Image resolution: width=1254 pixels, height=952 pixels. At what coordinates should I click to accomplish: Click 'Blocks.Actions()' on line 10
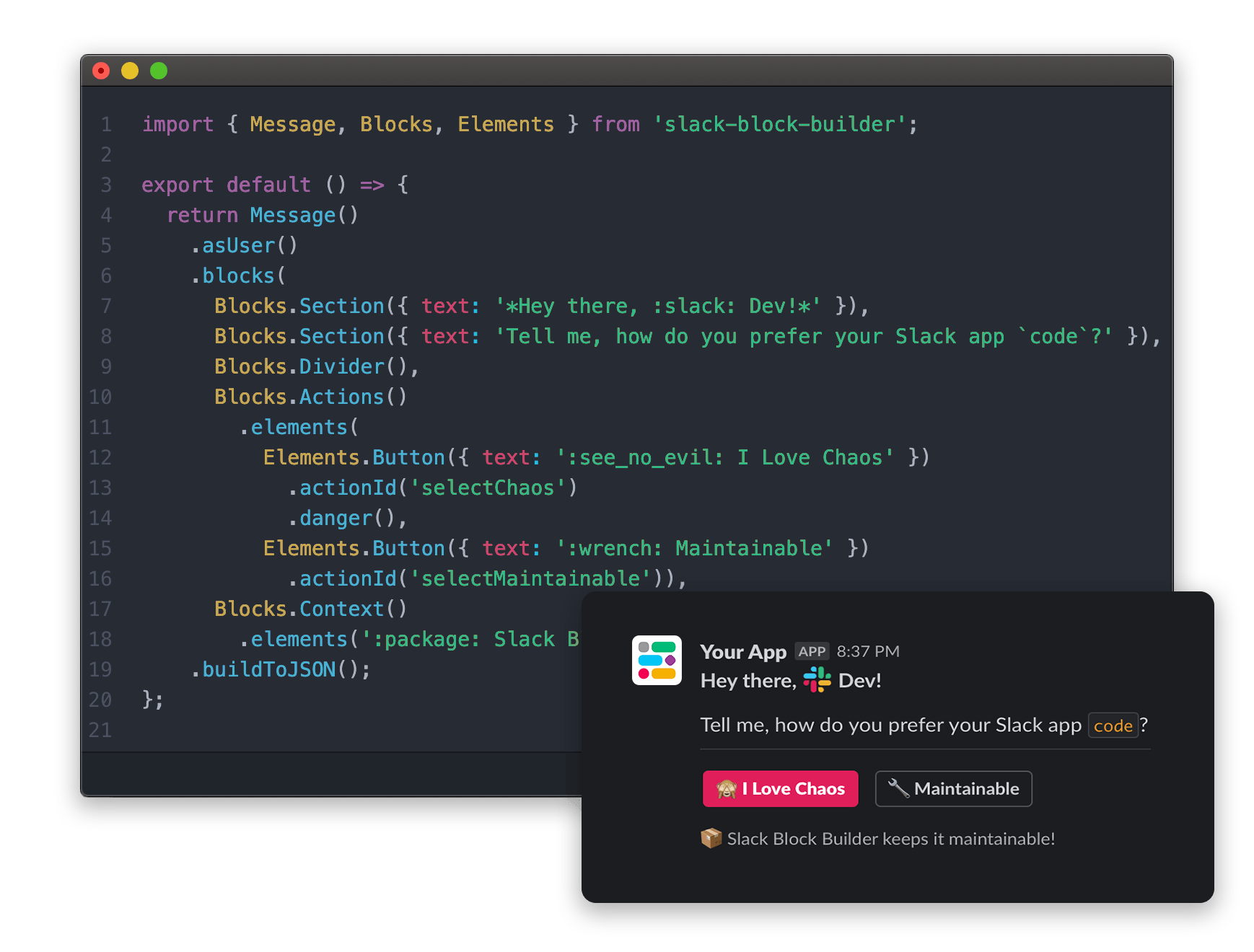(311, 397)
